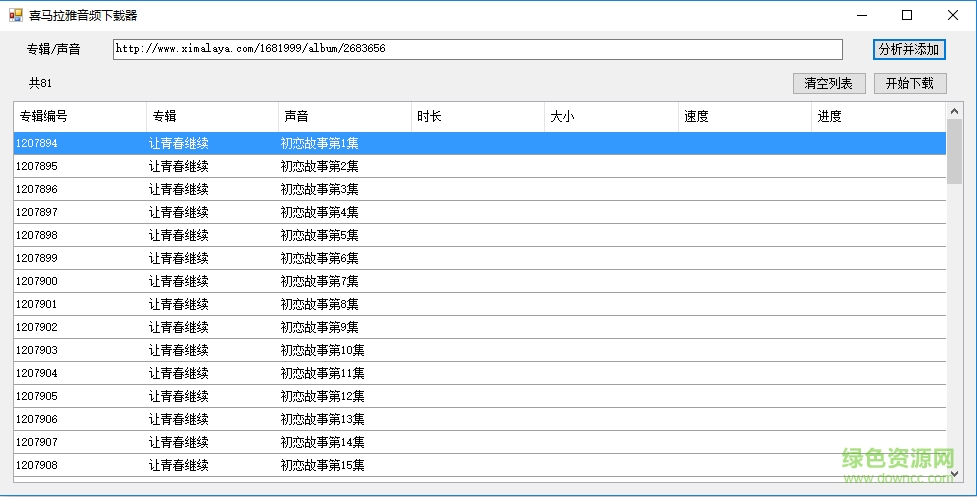Click the 分析并添加 button
The height and width of the screenshot is (497, 977).
click(909, 49)
